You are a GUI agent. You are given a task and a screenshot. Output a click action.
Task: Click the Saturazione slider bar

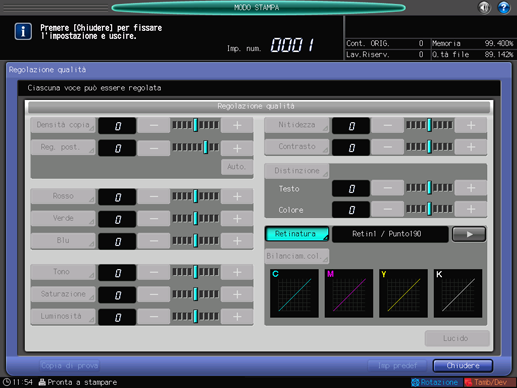point(195,294)
